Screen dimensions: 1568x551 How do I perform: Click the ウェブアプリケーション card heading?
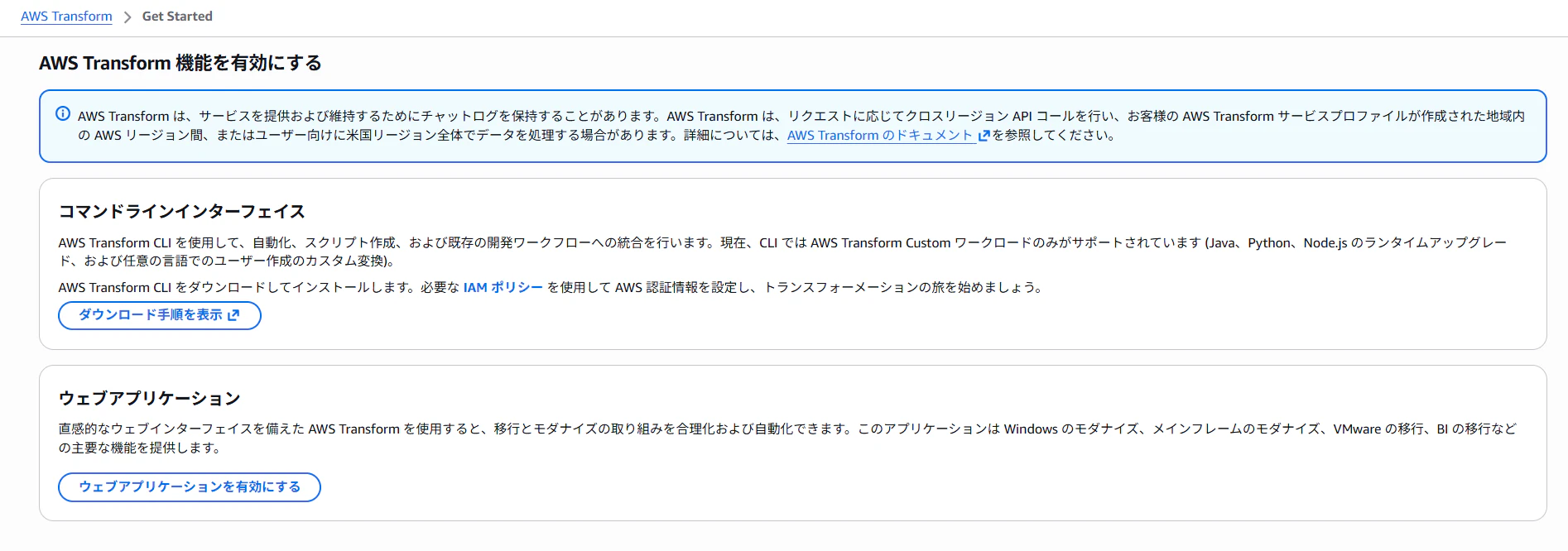point(149,399)
